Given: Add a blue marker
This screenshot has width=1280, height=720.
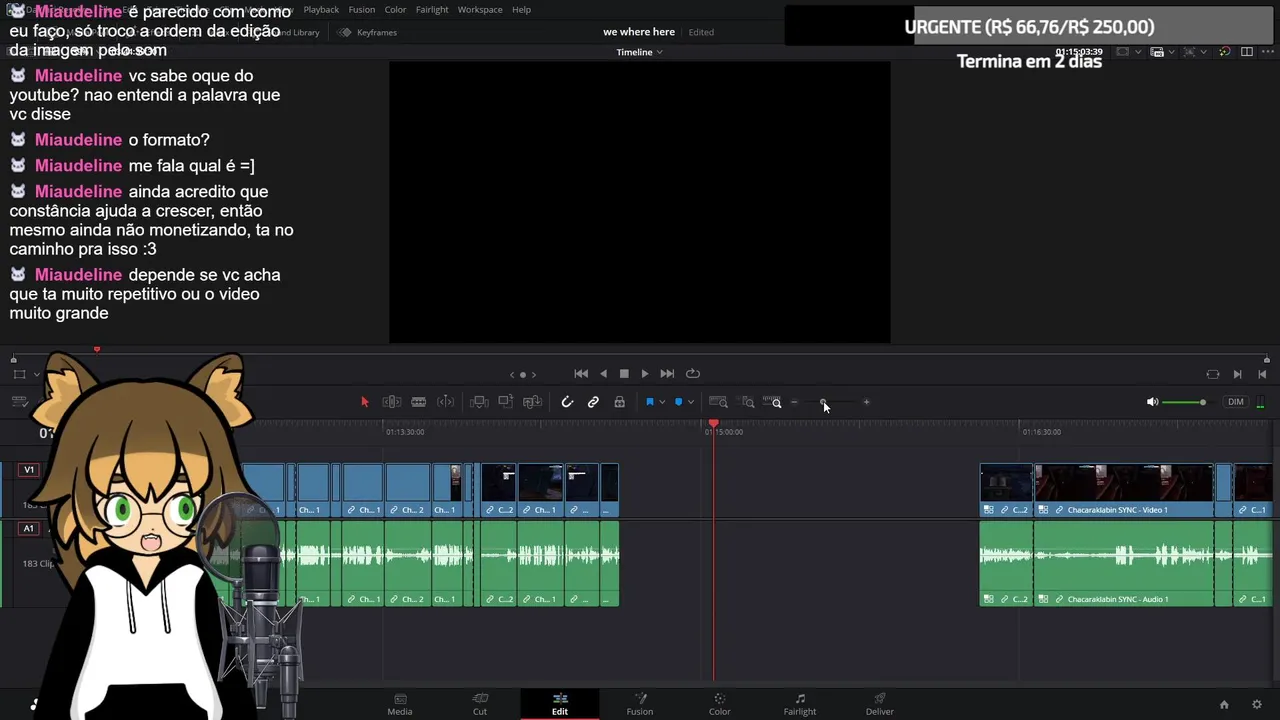Looking at the screenshot, I should (x=678, y=402).
